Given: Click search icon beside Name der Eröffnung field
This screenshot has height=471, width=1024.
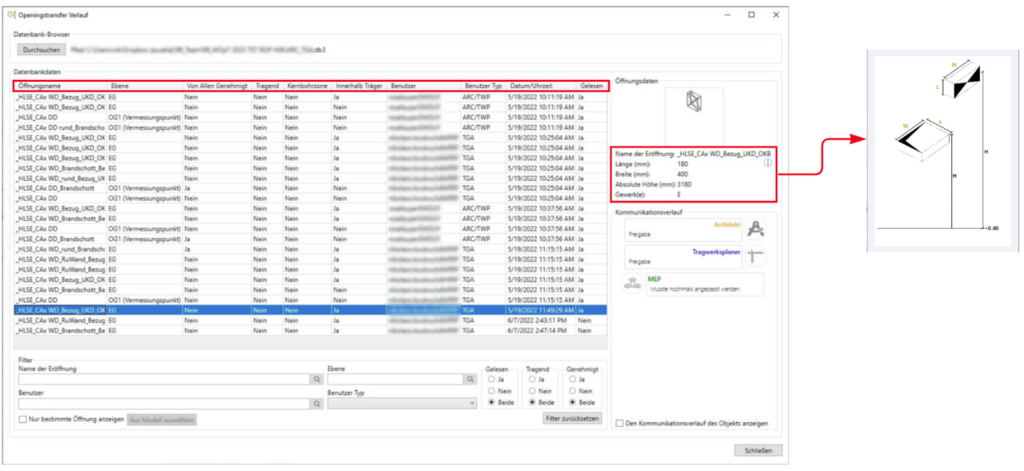Looking at the screenshot, I should [x=317, y=380].
